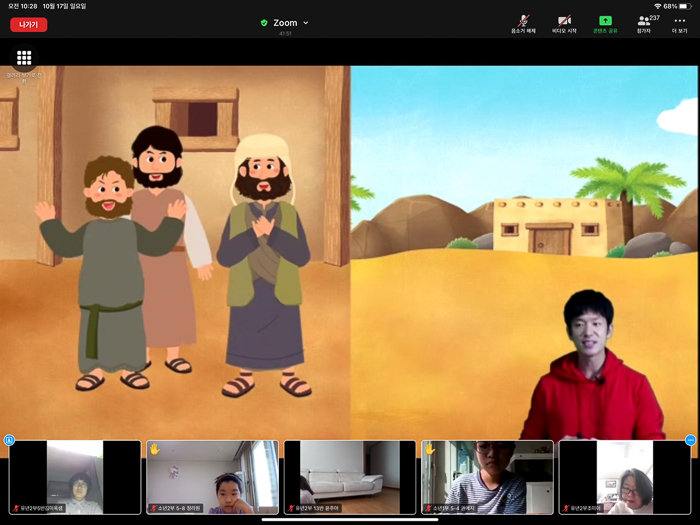Viewport: 700px width, 525px height.
Task: Tap the 오전 10:28 clock in status bar
Action: pyautogui.click(x=23, y=6)
